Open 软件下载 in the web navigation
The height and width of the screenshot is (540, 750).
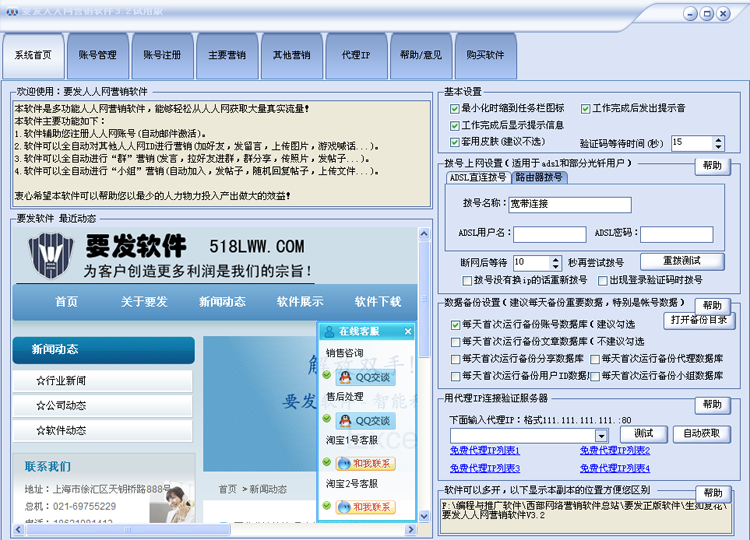(x=378, y=302)
